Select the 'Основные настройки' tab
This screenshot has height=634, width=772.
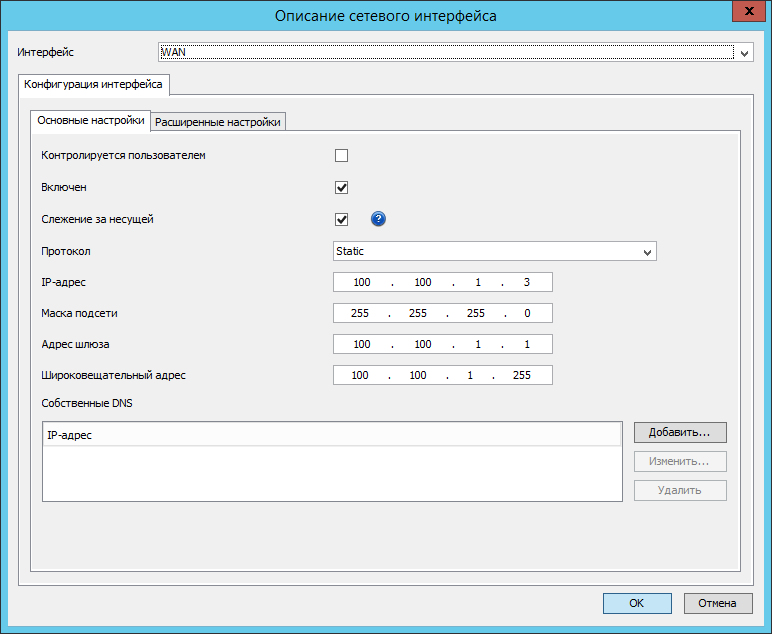pyautogui.click(x=90, y=121)
